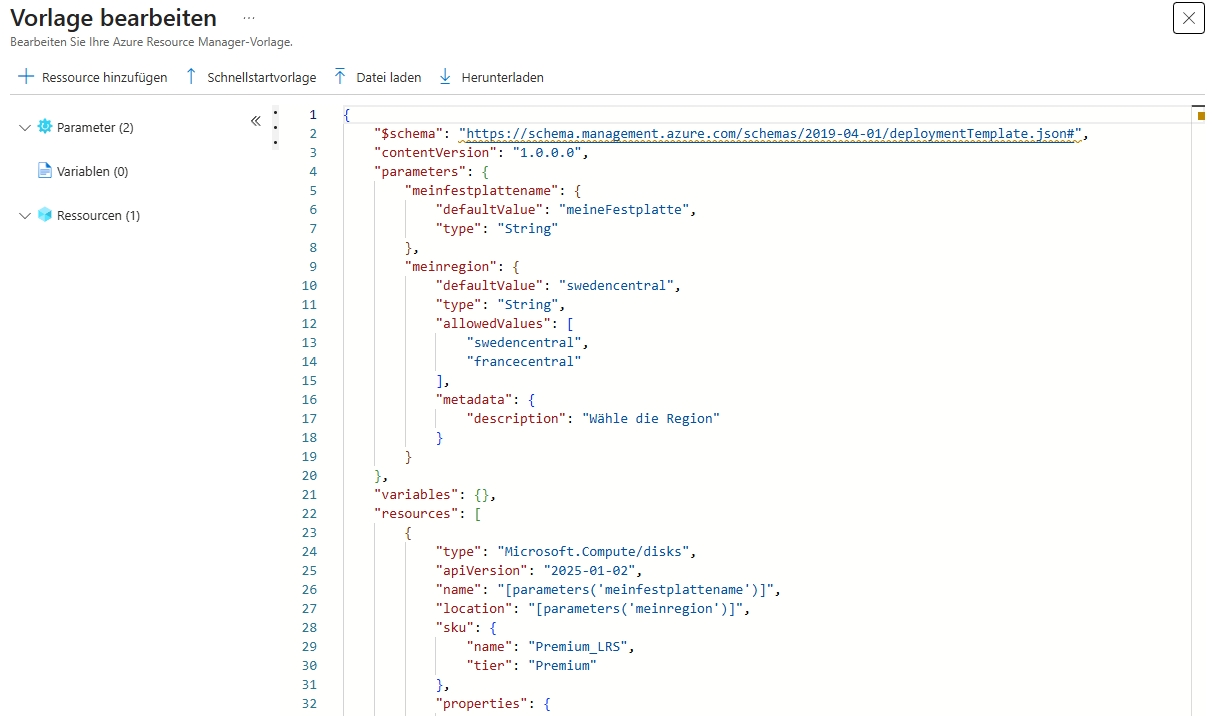Close the Vorlage bearbeiten pane
The height and width of the screenshot is (716, 1214).
1188,18
